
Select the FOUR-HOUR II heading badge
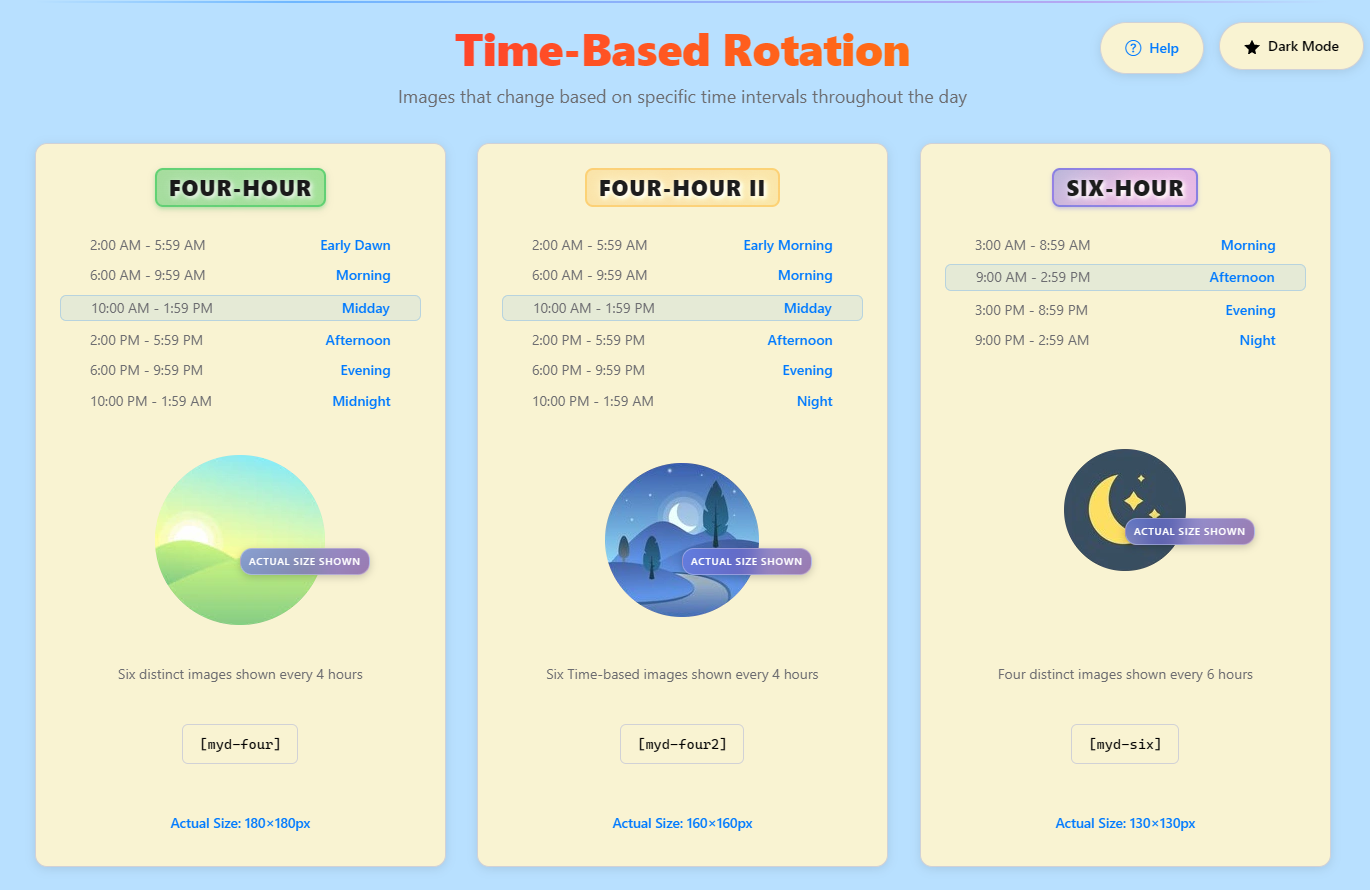[x=682, y=188]
